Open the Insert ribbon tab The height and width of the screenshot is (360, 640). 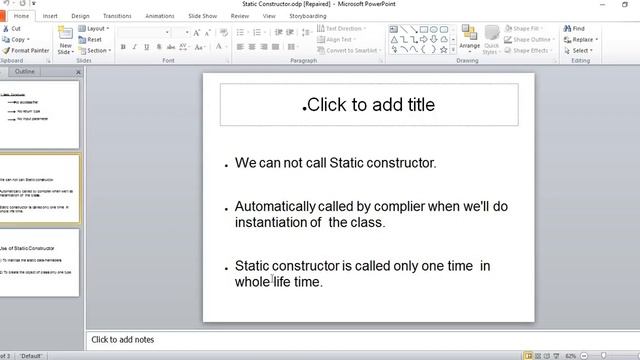(50, 16)
